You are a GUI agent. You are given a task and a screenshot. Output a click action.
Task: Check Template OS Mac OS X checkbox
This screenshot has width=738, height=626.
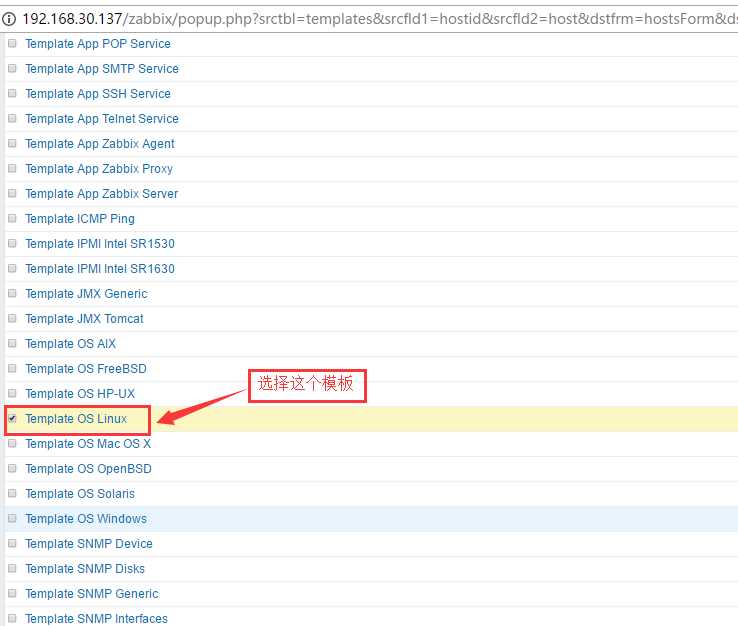[x=12, y=443]
